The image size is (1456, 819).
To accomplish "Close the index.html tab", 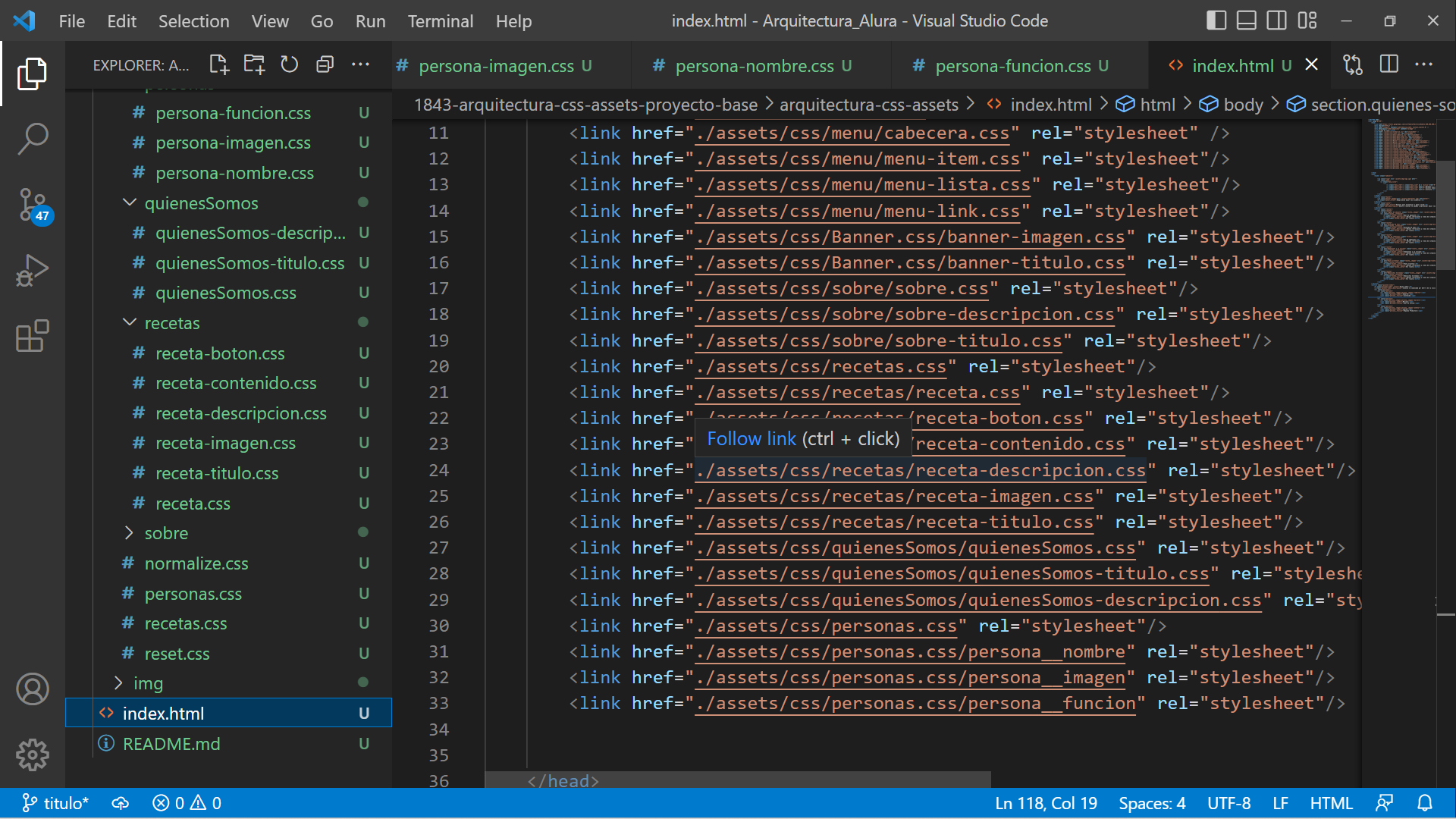I will click(1311, 65).
